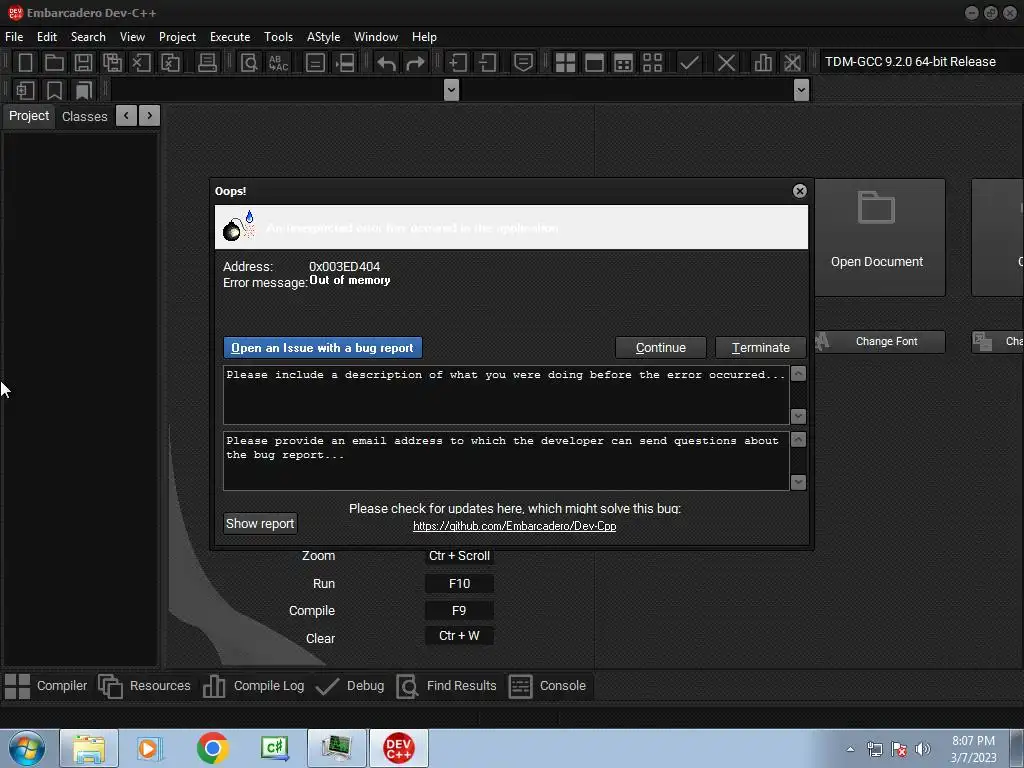The width and height of the screenshot is (1024, 768).
Task: Expand the first toolbar combo box dropdown
Action: pos(451,89)
